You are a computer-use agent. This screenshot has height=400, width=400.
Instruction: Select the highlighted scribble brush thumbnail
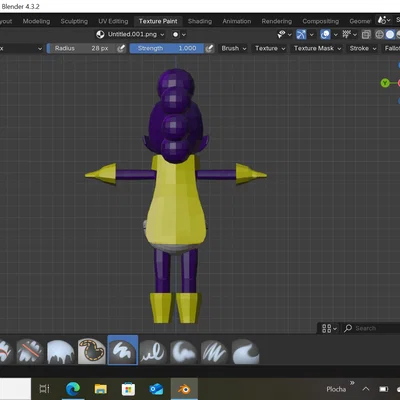[x=123, y=350]
